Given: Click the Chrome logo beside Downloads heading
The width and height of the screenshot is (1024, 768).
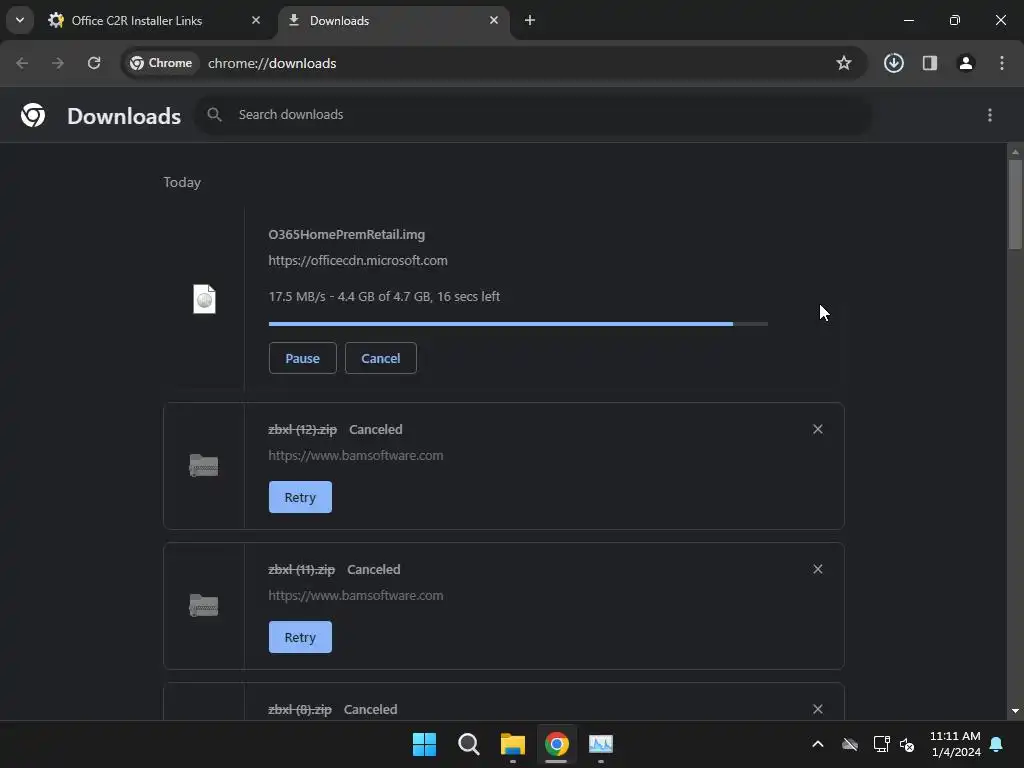Looking at the screenshot, I should point(33,115).
